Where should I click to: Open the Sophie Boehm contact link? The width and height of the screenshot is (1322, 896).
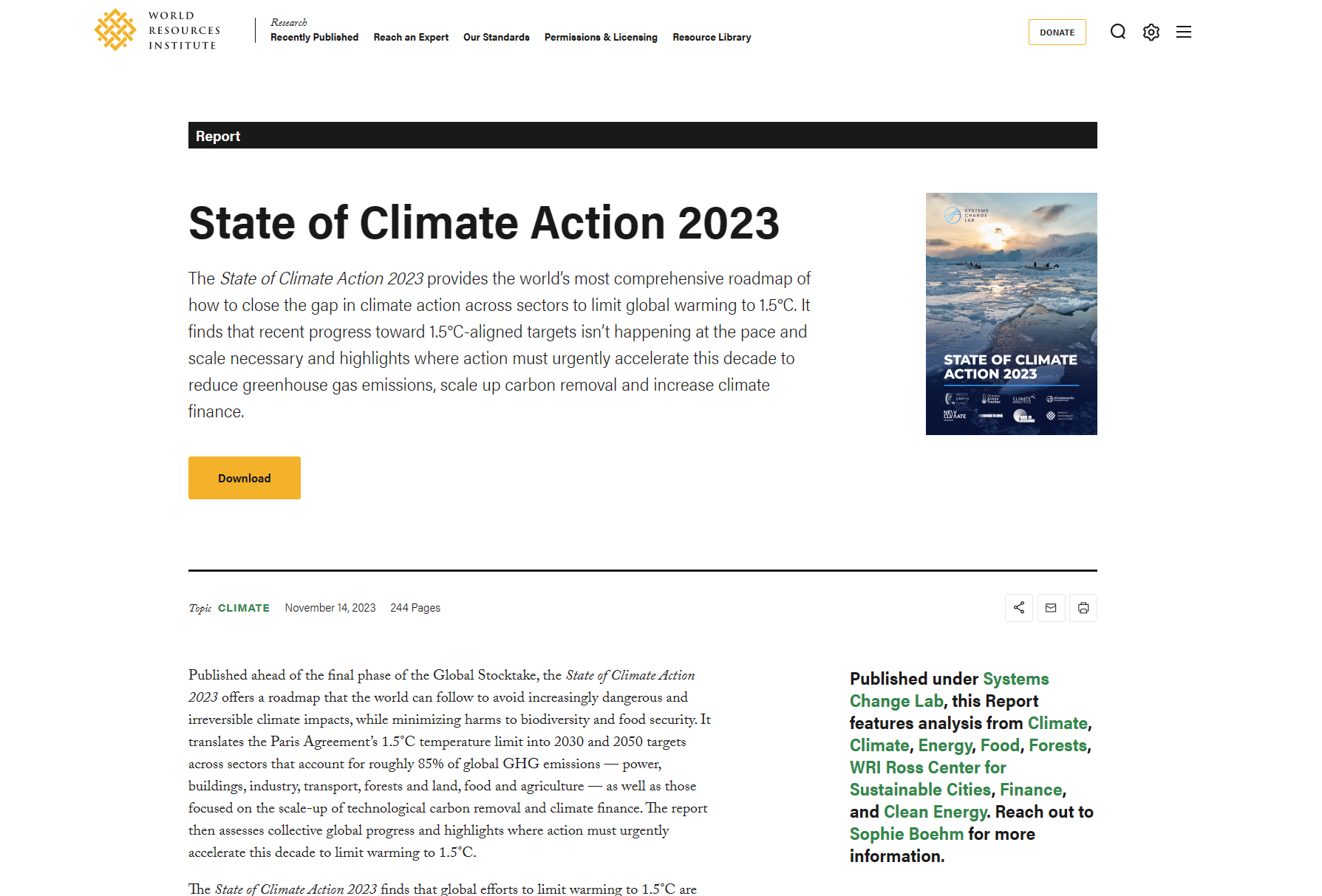(907, 834)
